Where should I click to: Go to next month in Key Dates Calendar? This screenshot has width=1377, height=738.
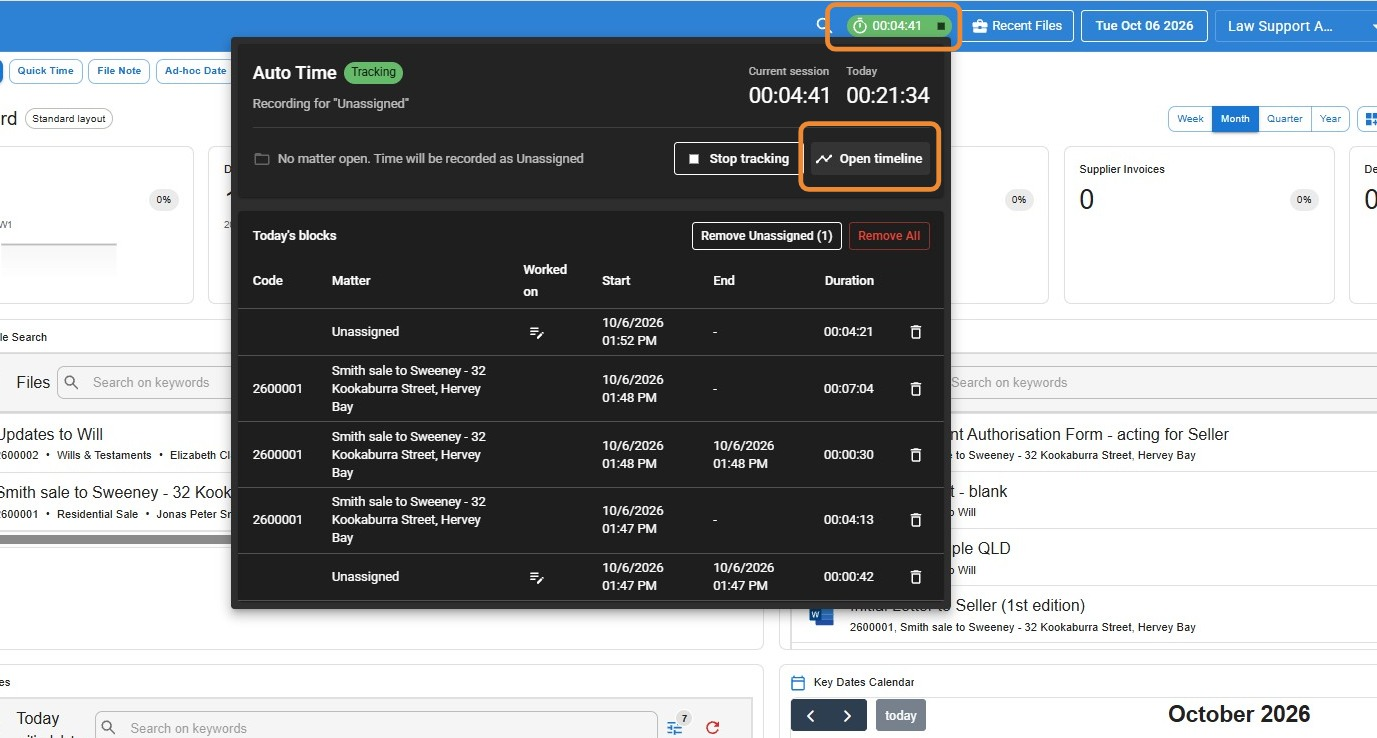(x=847, y=715)
